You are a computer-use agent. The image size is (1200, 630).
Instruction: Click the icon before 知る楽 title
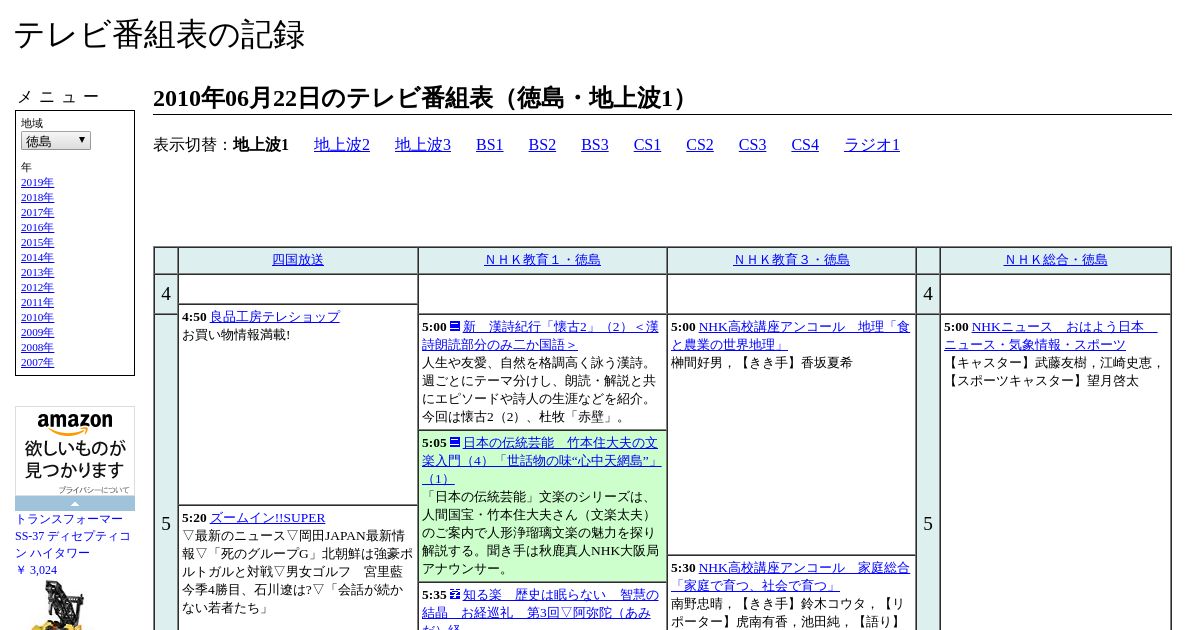455,594
